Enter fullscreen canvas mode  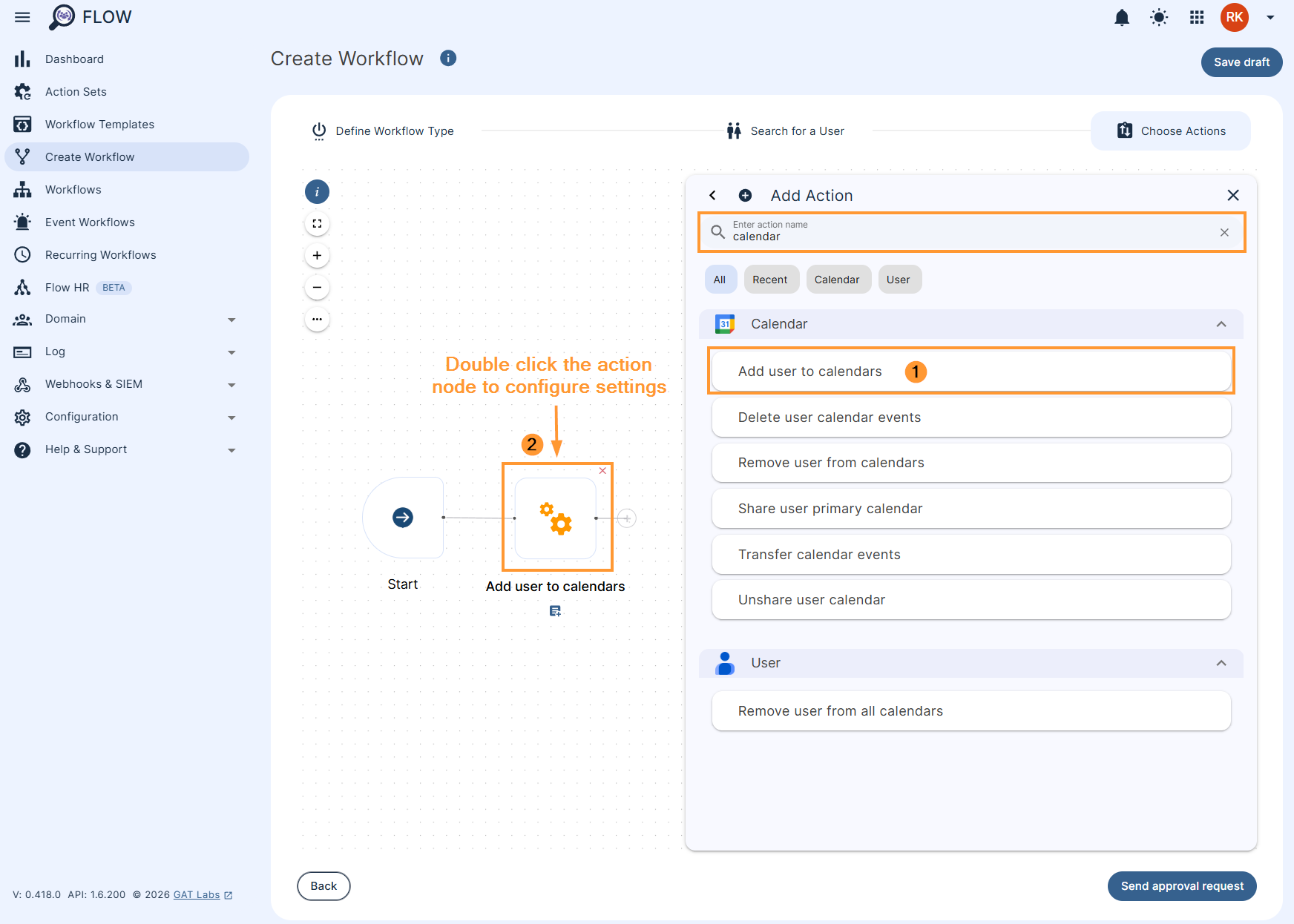(x=317, y=222)
